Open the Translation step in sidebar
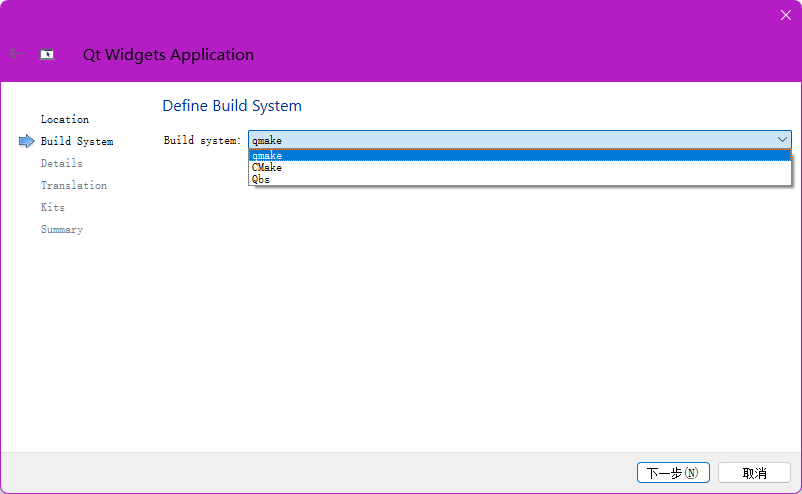Screen dimensions: 802x494 tap(74, 186)
